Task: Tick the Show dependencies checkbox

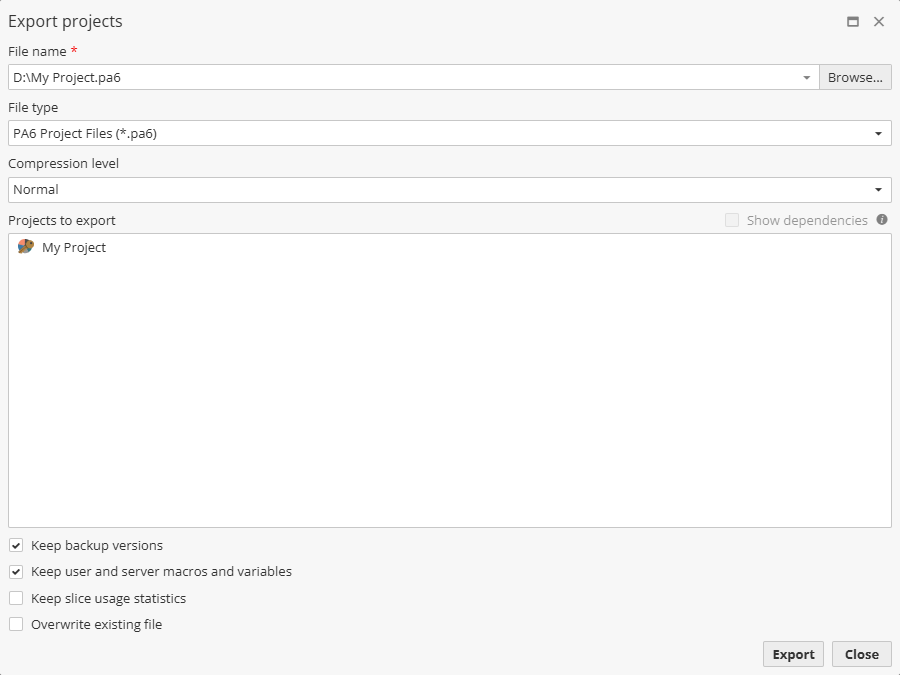Action: pos(732,220)
